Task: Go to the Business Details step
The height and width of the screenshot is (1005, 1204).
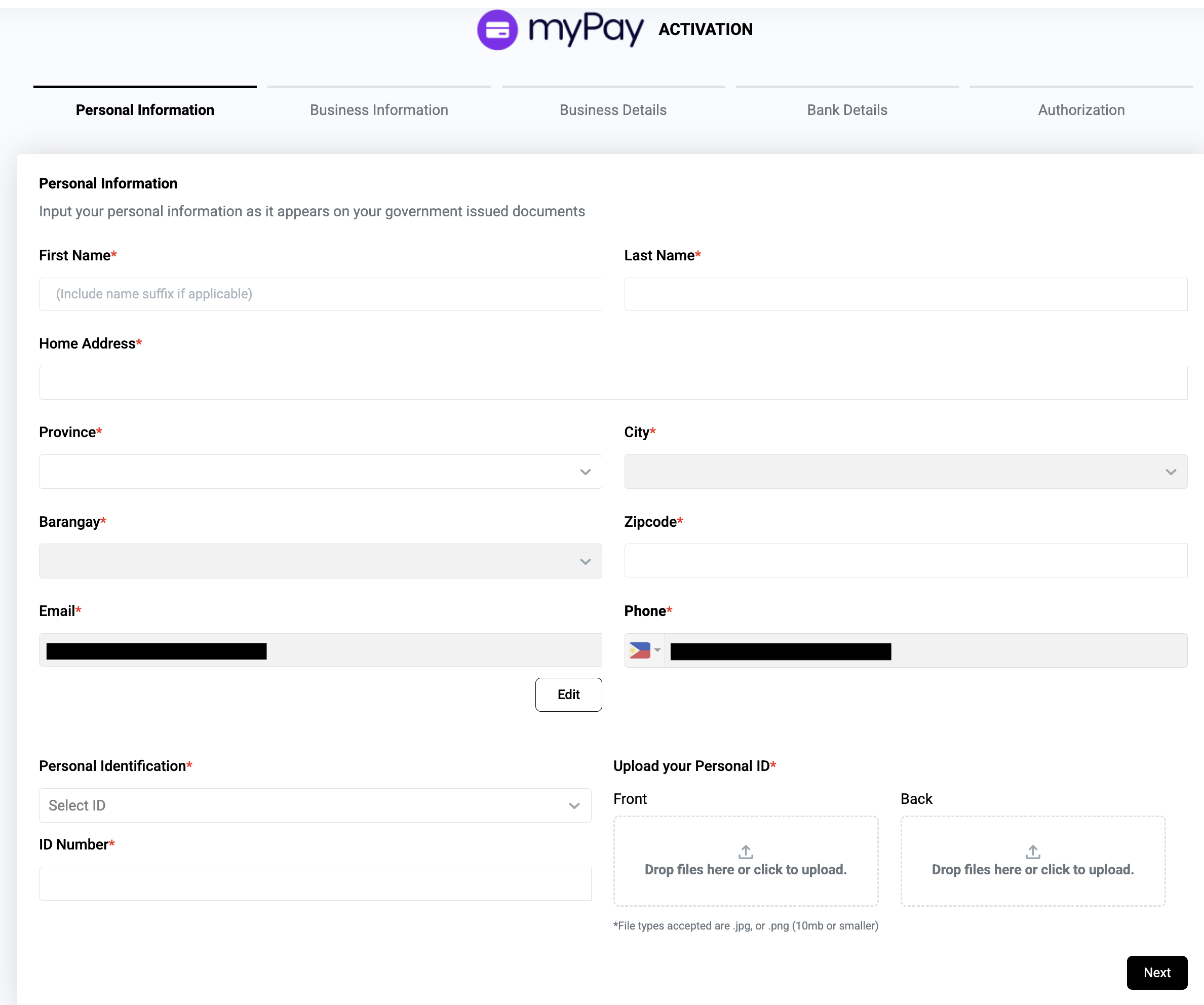Action: pos(613,109)
